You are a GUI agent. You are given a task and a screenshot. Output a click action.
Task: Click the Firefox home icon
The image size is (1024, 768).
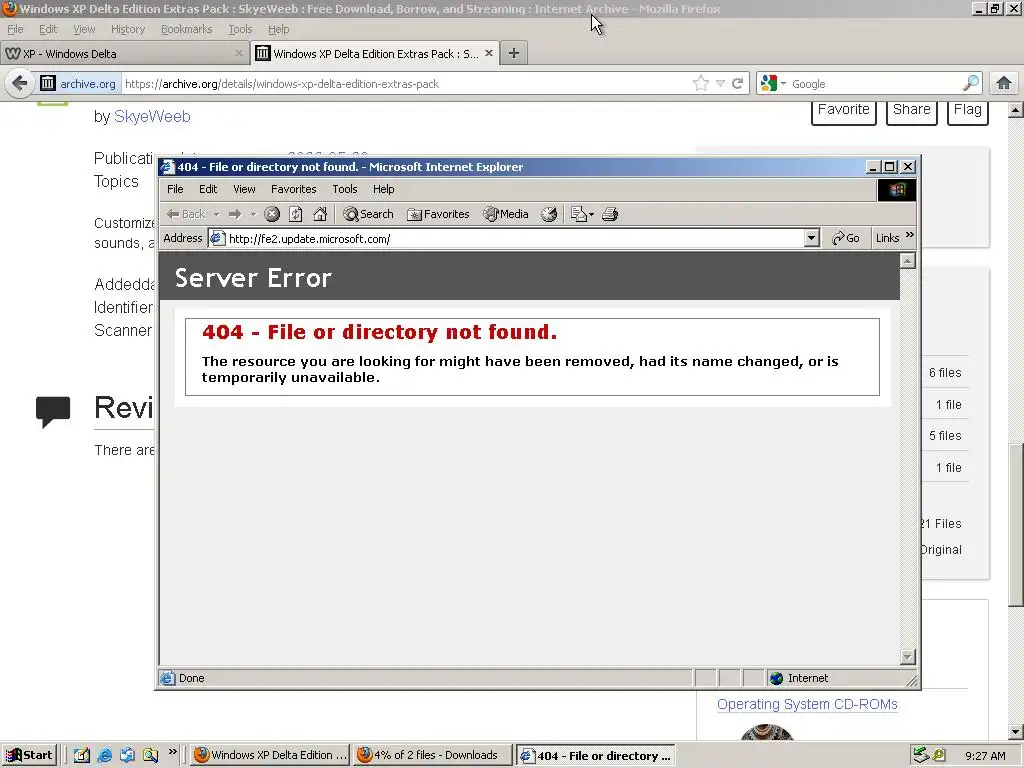[1004, 84]
